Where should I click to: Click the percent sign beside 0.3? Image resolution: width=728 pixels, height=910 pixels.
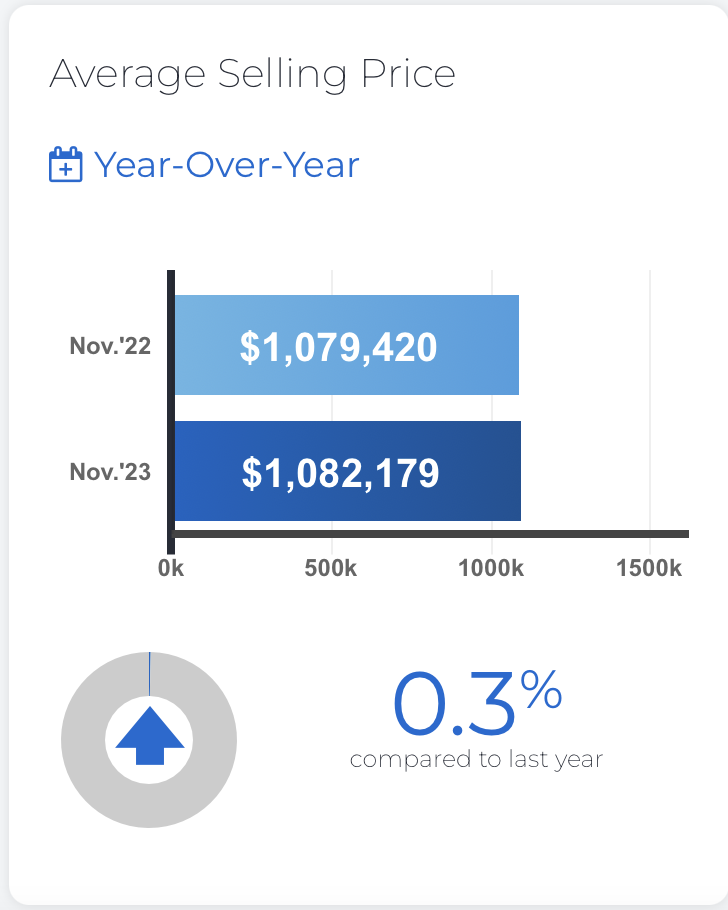point(541,689)
